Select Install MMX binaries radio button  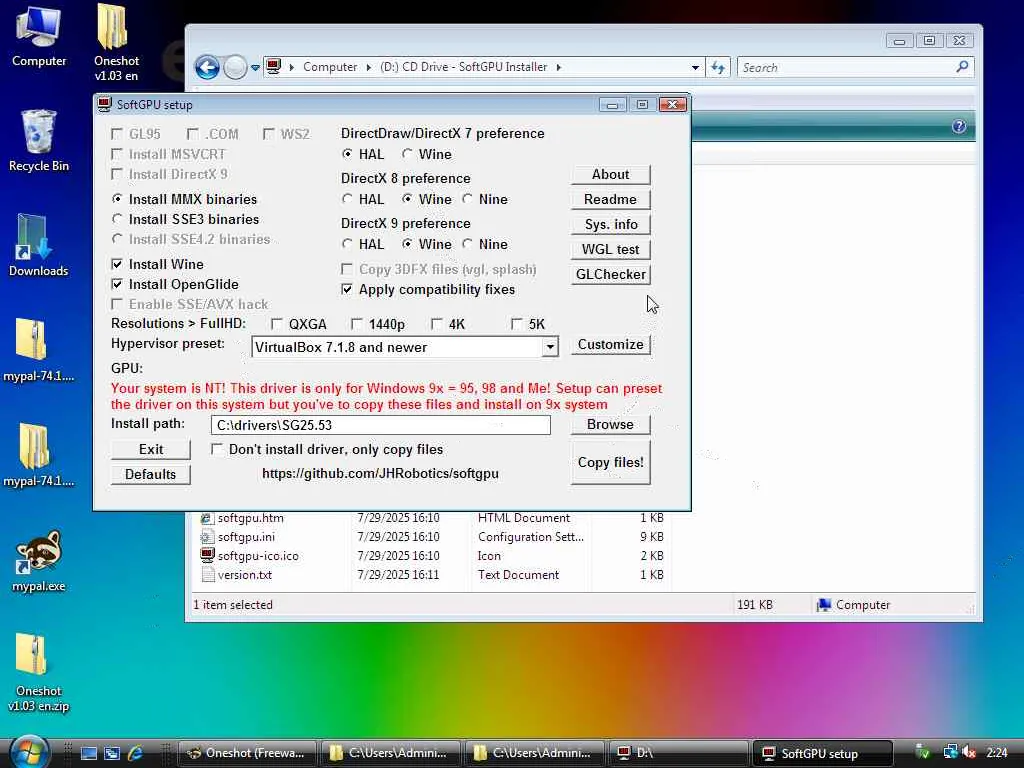point(117,199)
